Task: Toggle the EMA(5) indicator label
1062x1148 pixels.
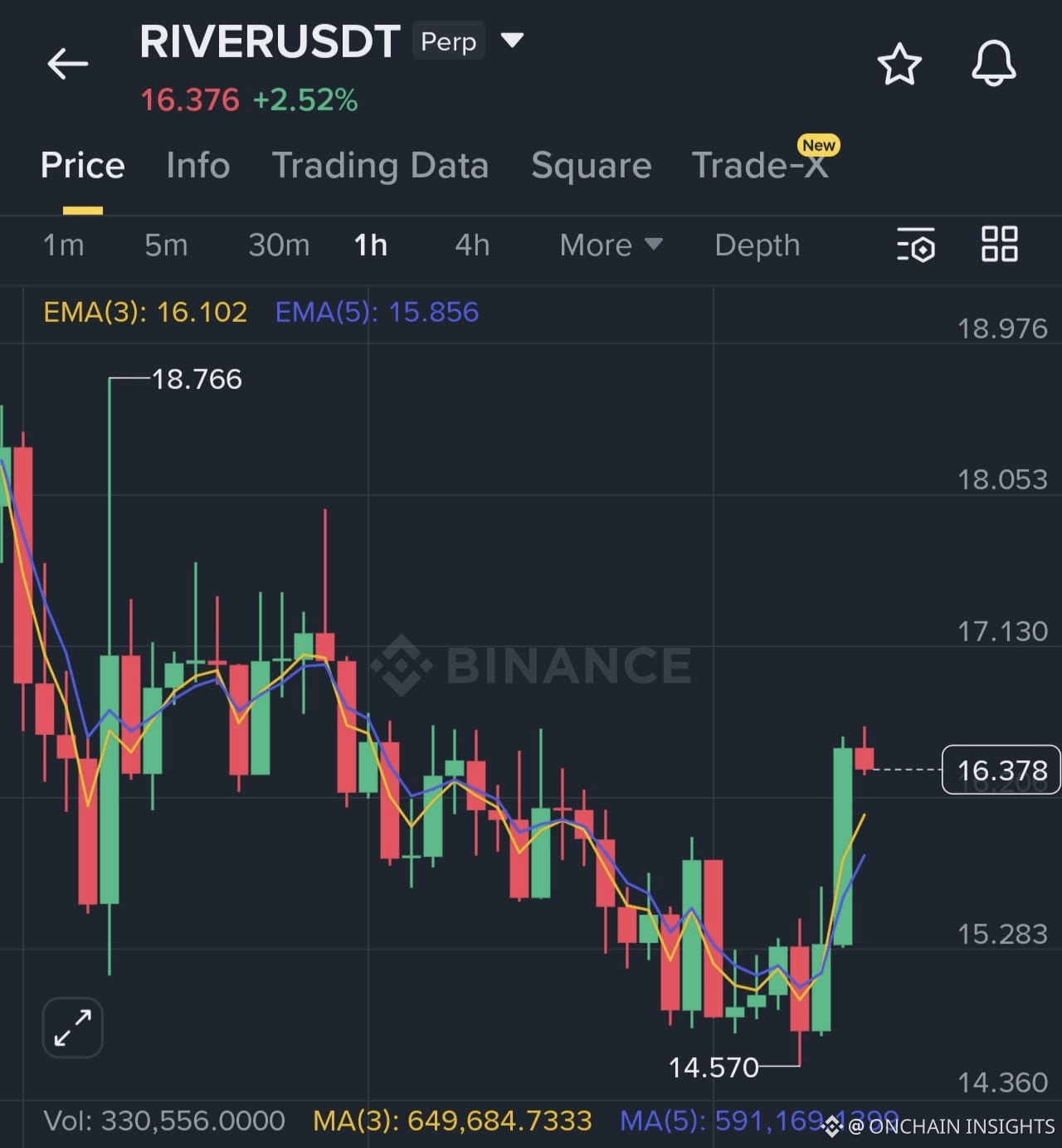Action: click(377, 313)
